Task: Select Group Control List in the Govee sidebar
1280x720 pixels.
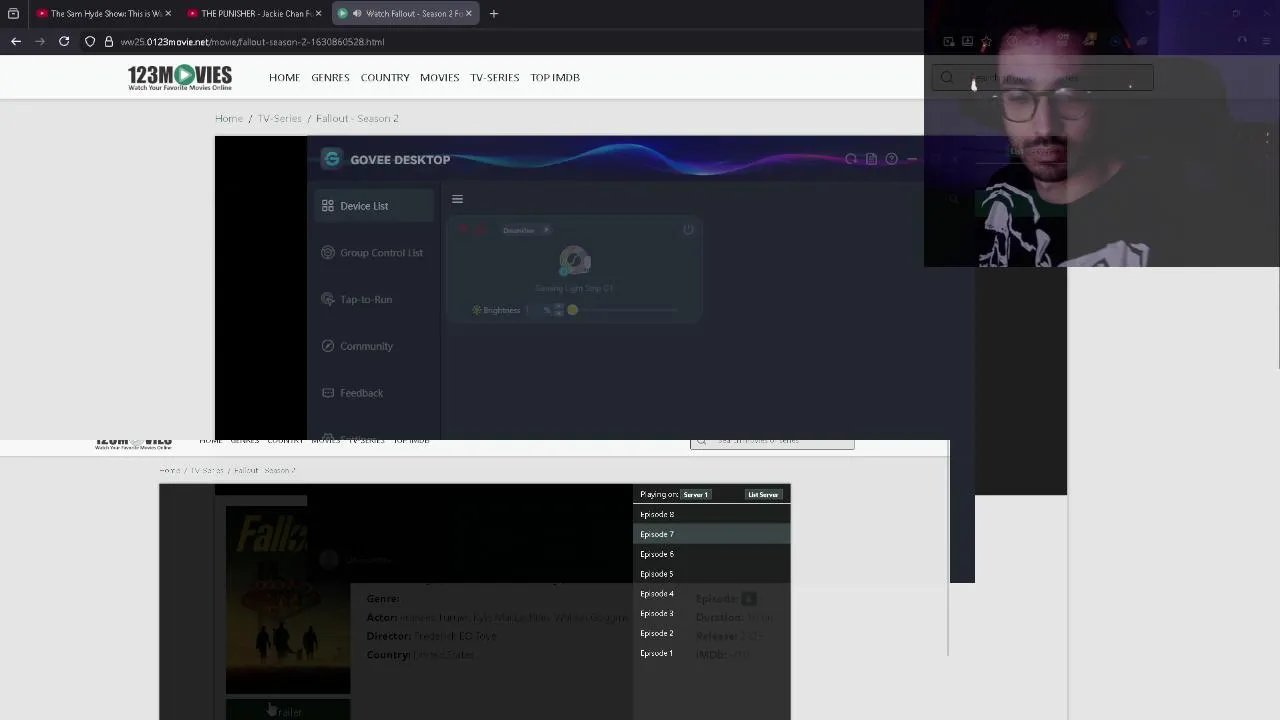Action: pos(373,253)
